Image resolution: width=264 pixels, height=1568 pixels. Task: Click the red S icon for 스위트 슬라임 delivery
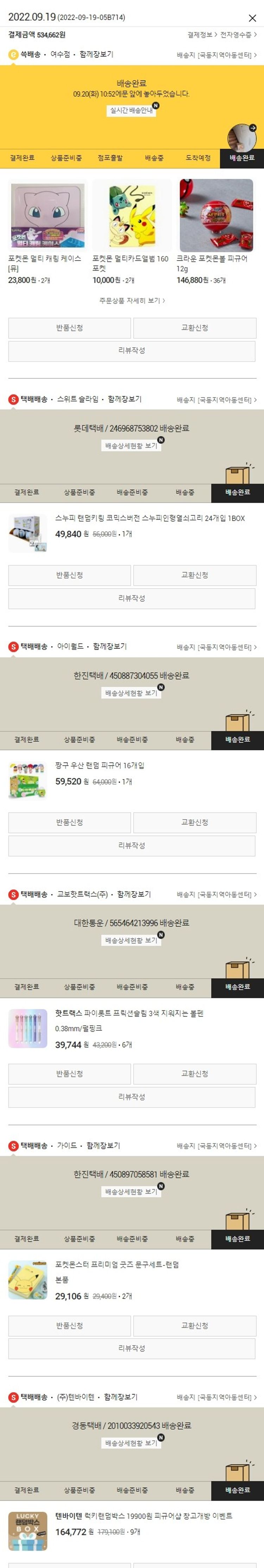coord(13,399)
